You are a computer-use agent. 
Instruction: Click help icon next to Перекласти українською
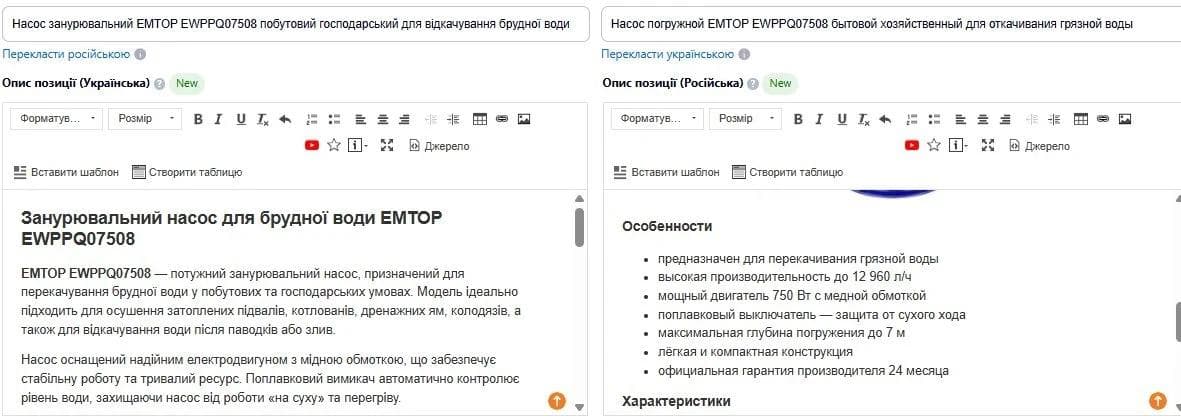click(744, 54)
